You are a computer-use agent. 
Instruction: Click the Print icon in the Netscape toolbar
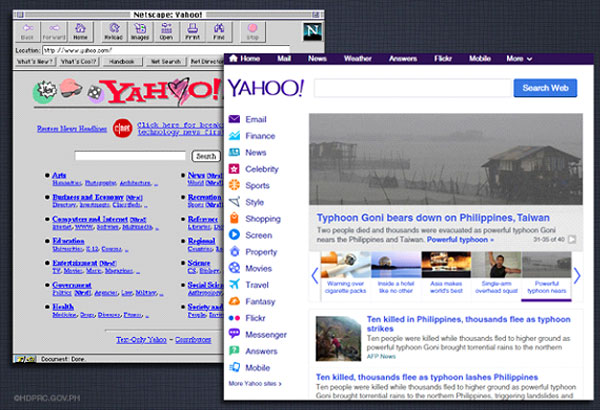192,32
